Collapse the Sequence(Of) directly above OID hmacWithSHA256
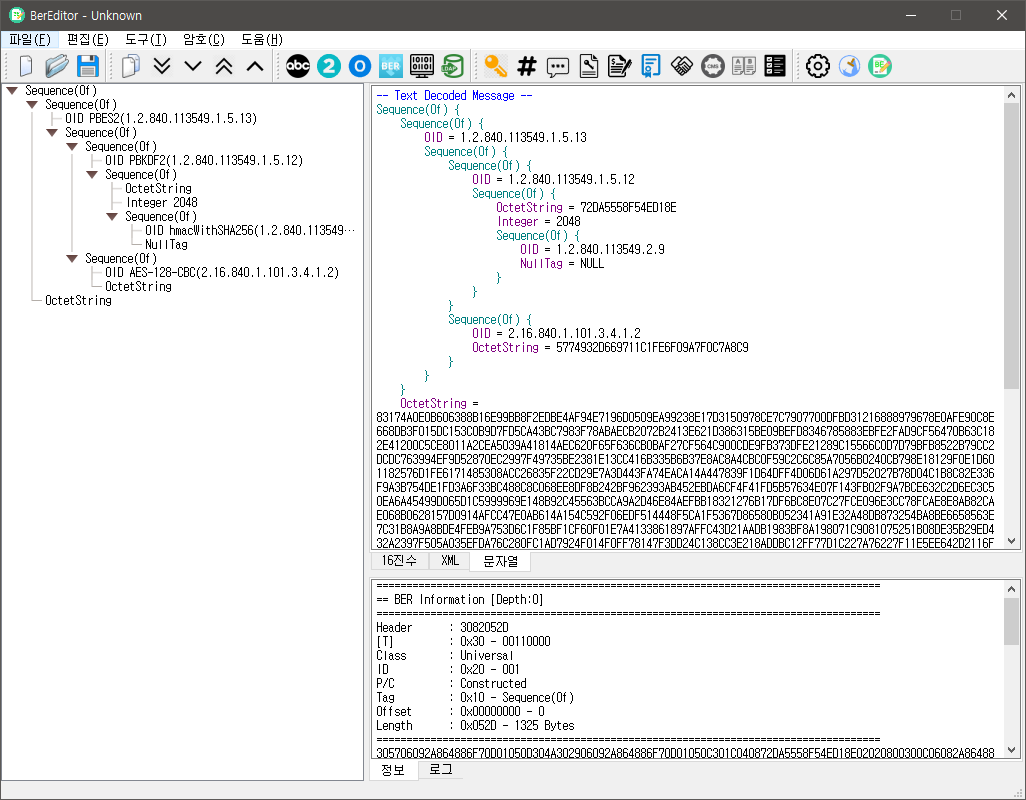This screenshot has height=800, width=1026. pos(112,217)
